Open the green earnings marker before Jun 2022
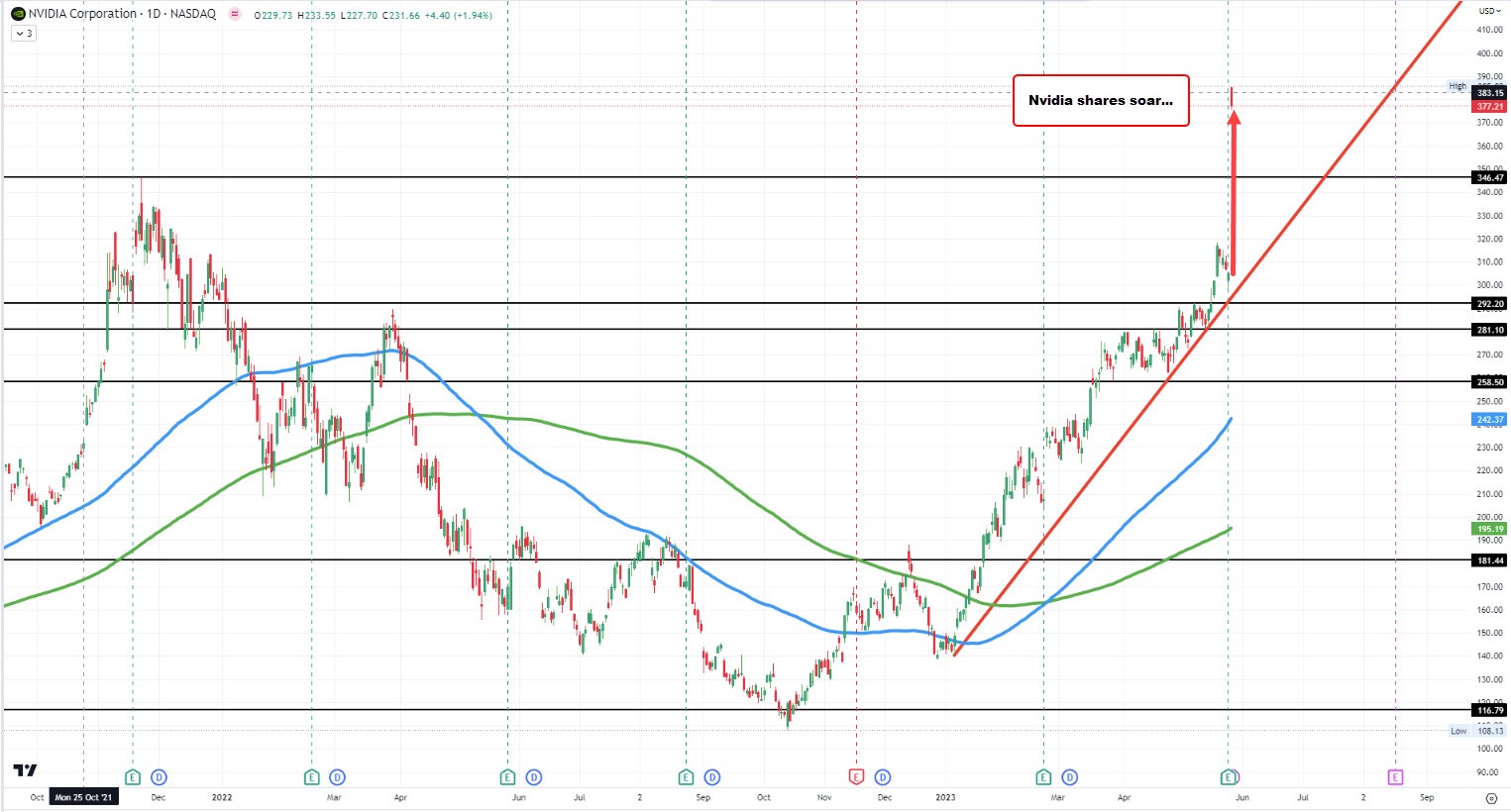 [507, 777]
